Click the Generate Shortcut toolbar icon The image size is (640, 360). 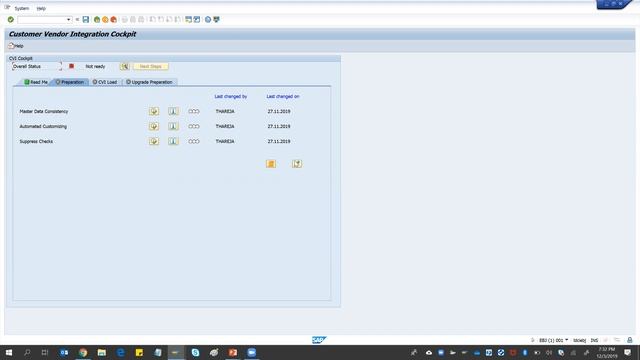(197, 20)
